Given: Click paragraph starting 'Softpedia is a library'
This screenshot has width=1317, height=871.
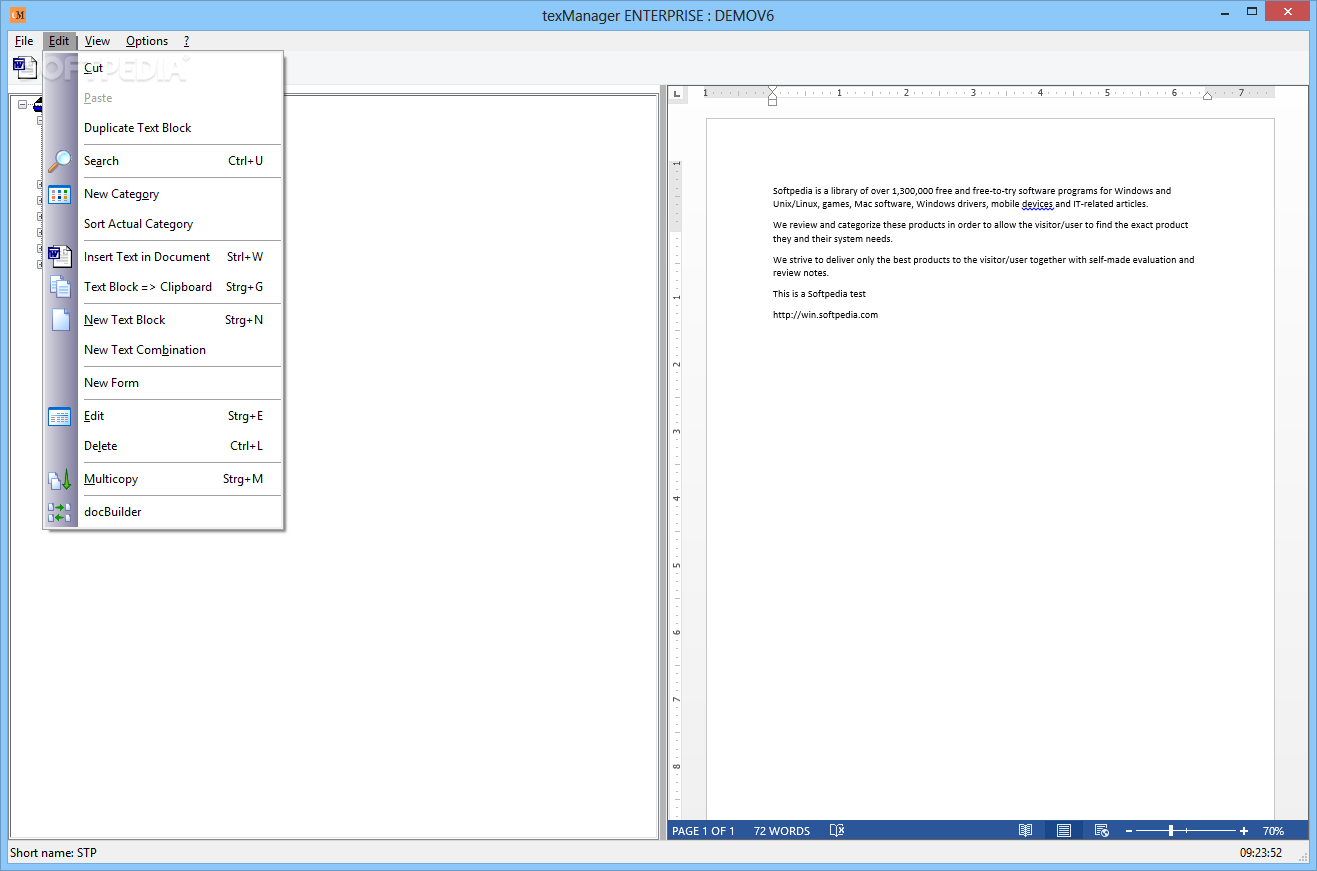Looking at the screenshot, I should tap(972, 197).
